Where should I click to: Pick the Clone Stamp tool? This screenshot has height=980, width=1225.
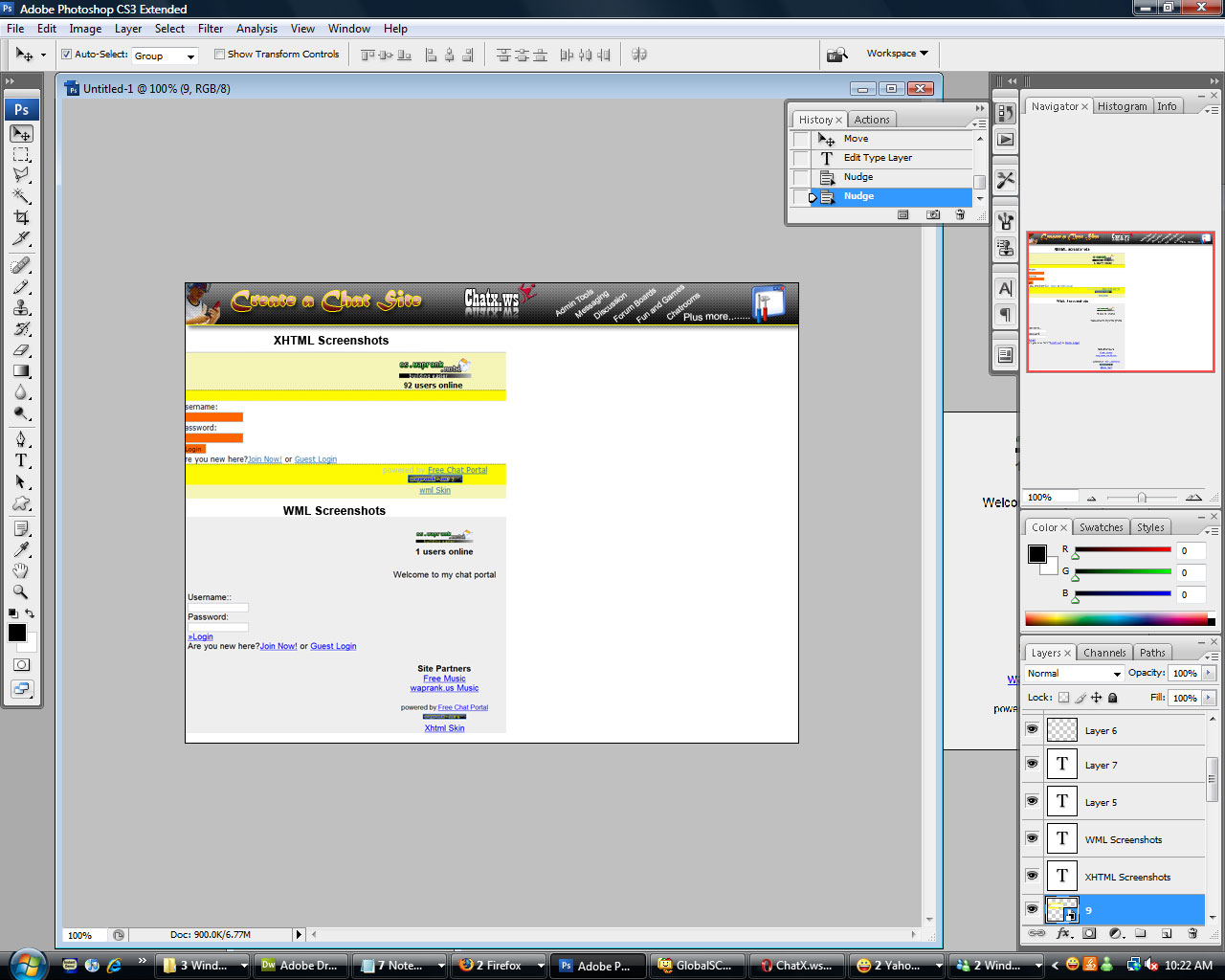(x=21, y=307)
